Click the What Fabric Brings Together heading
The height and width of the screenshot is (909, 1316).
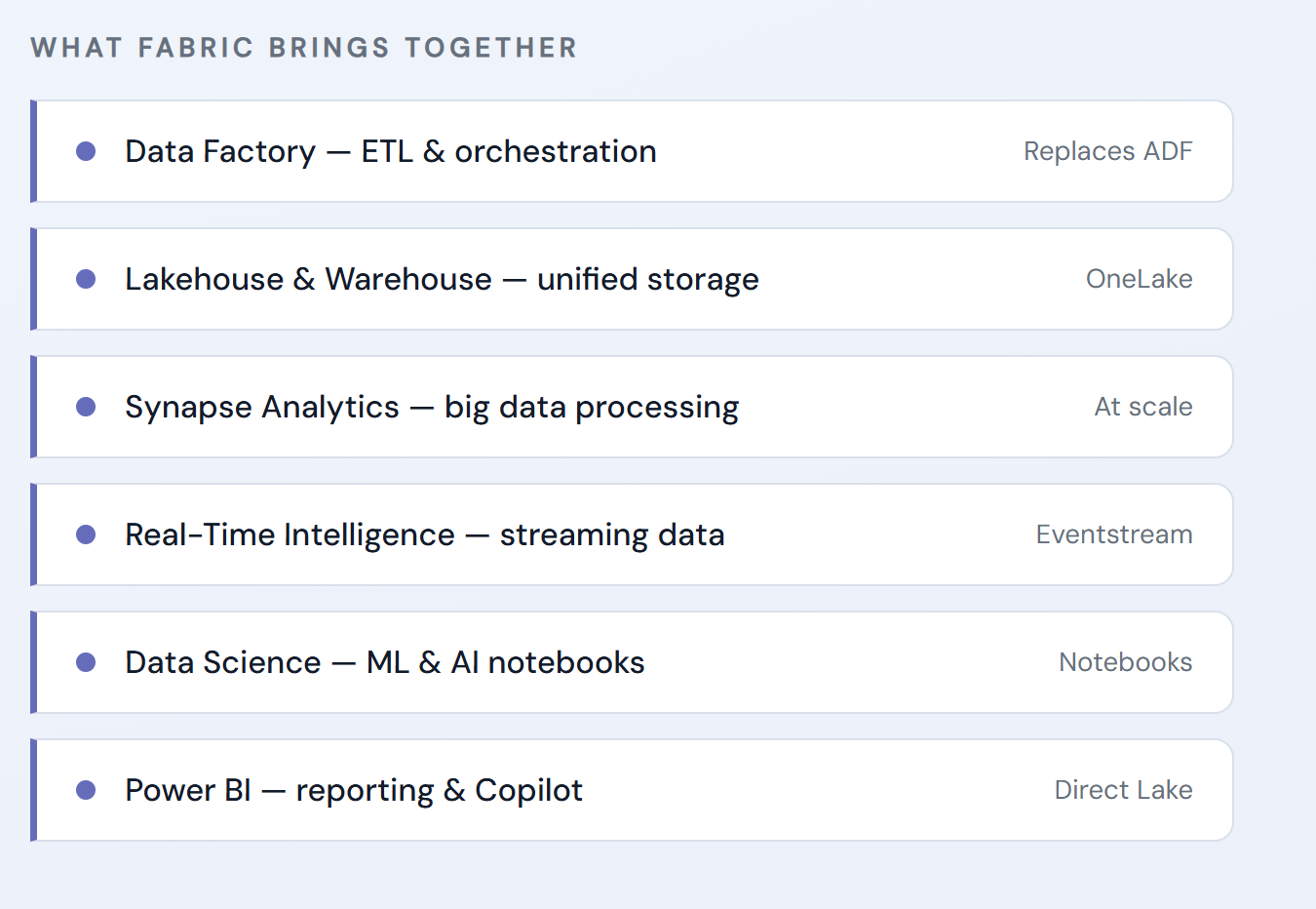303,48
